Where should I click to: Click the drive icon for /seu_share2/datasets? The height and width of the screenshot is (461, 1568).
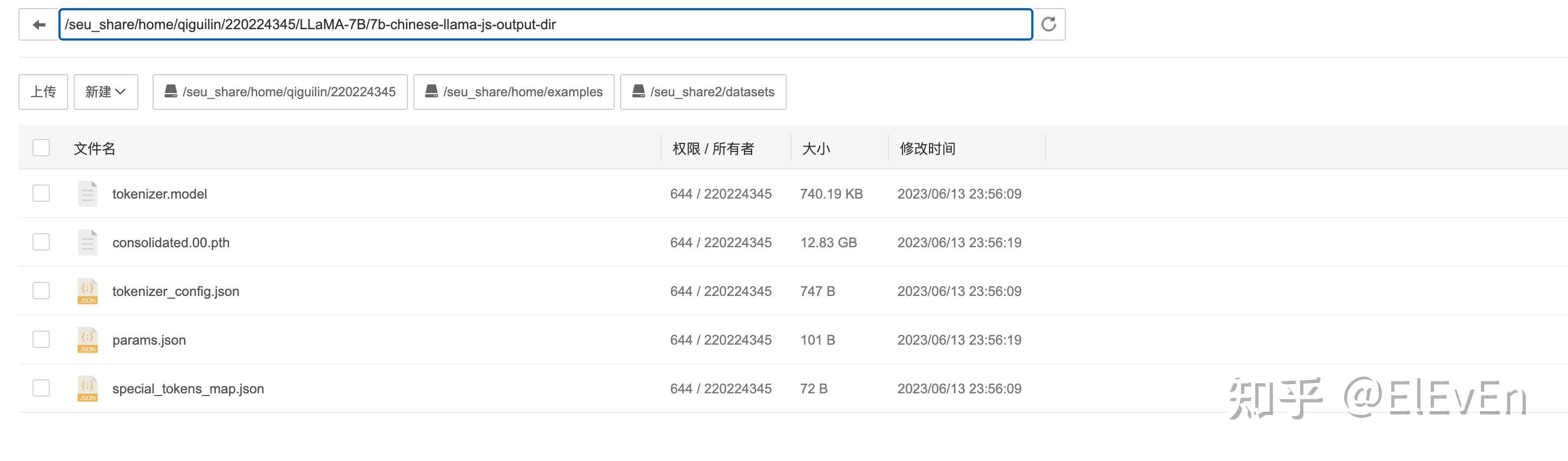click(x=638, y=92)
